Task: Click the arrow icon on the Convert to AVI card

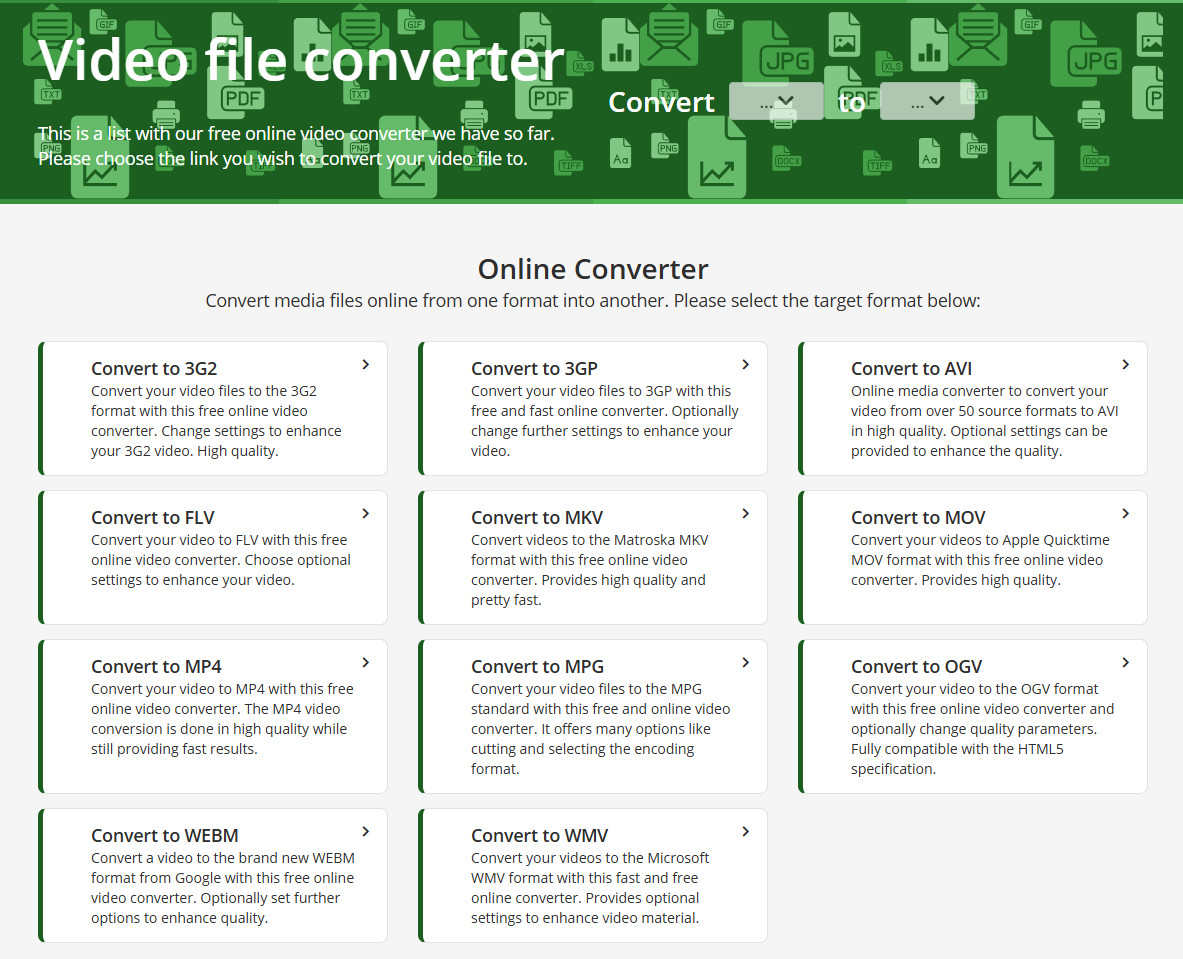Action: (1125, 364)
